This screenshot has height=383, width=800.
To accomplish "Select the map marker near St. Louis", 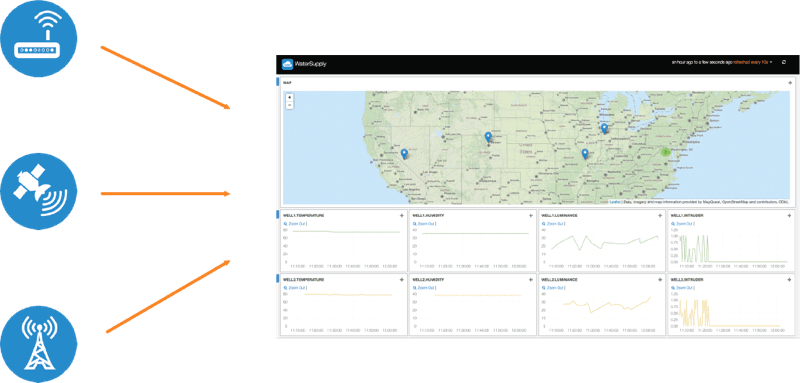I will coord(585,154).
